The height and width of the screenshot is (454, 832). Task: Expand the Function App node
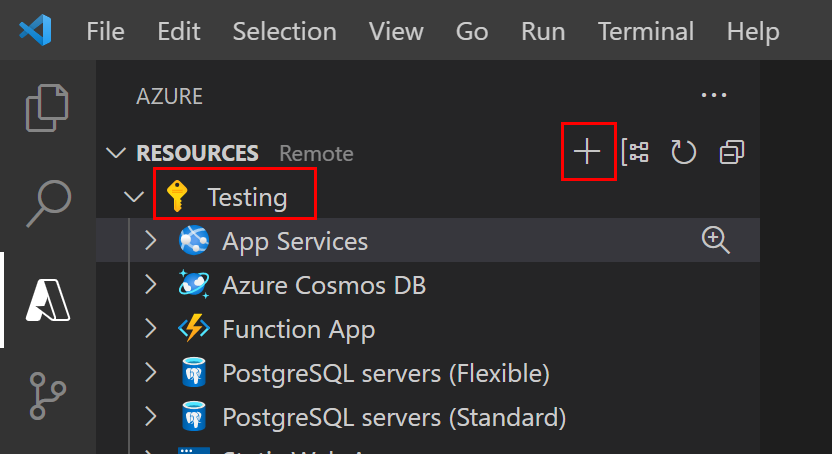pos(151,329)
